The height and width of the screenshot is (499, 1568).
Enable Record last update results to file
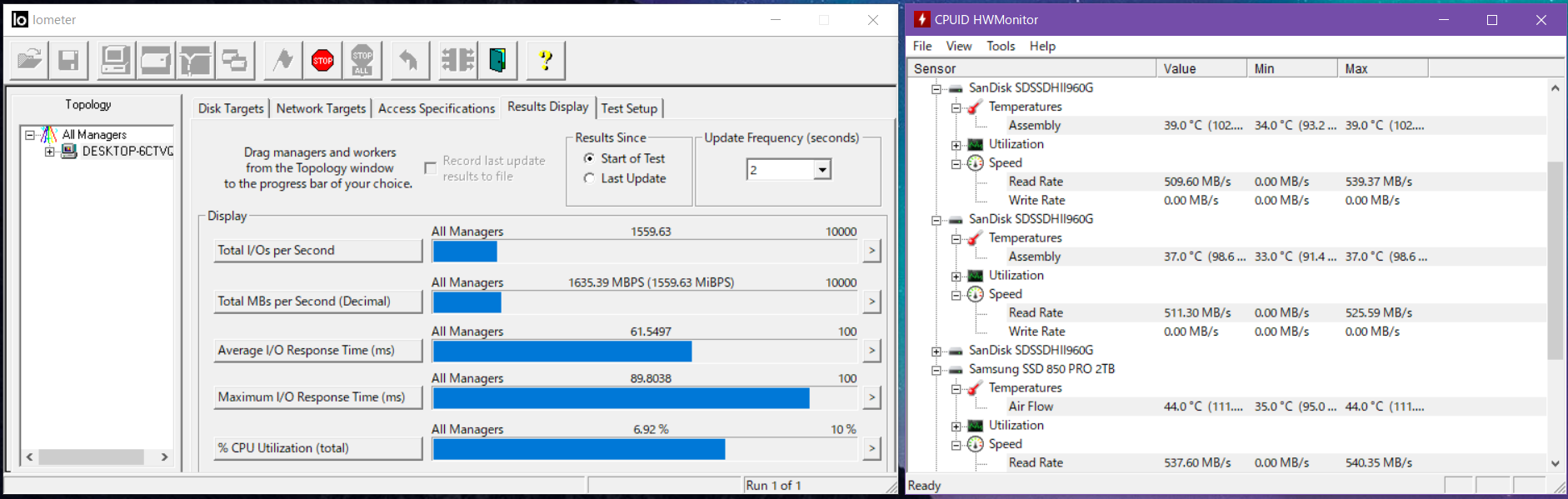point(430,168)
